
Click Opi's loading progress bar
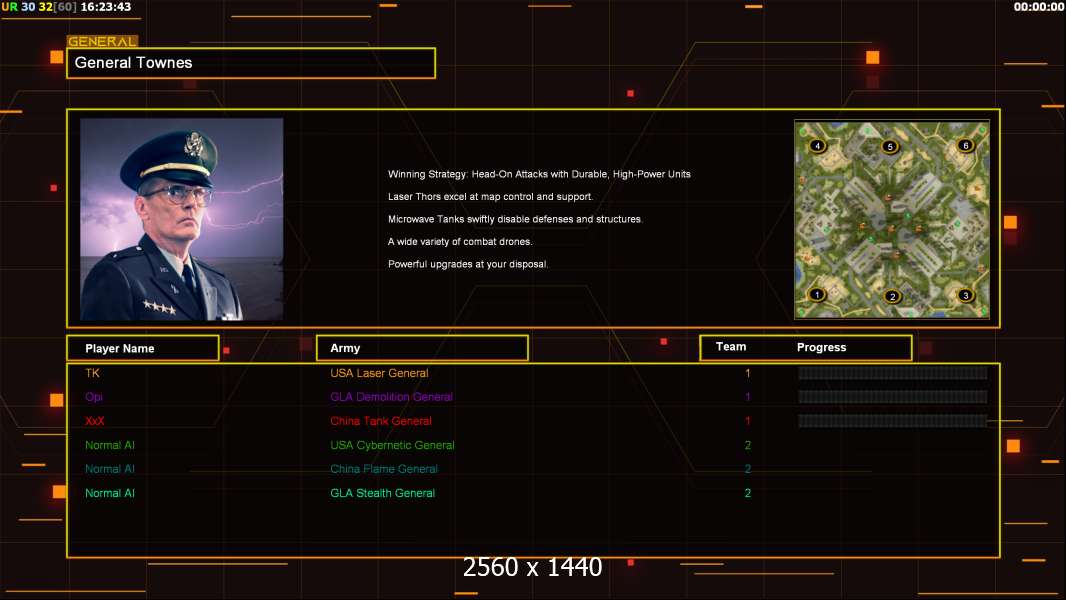click(x=893, y=397)
